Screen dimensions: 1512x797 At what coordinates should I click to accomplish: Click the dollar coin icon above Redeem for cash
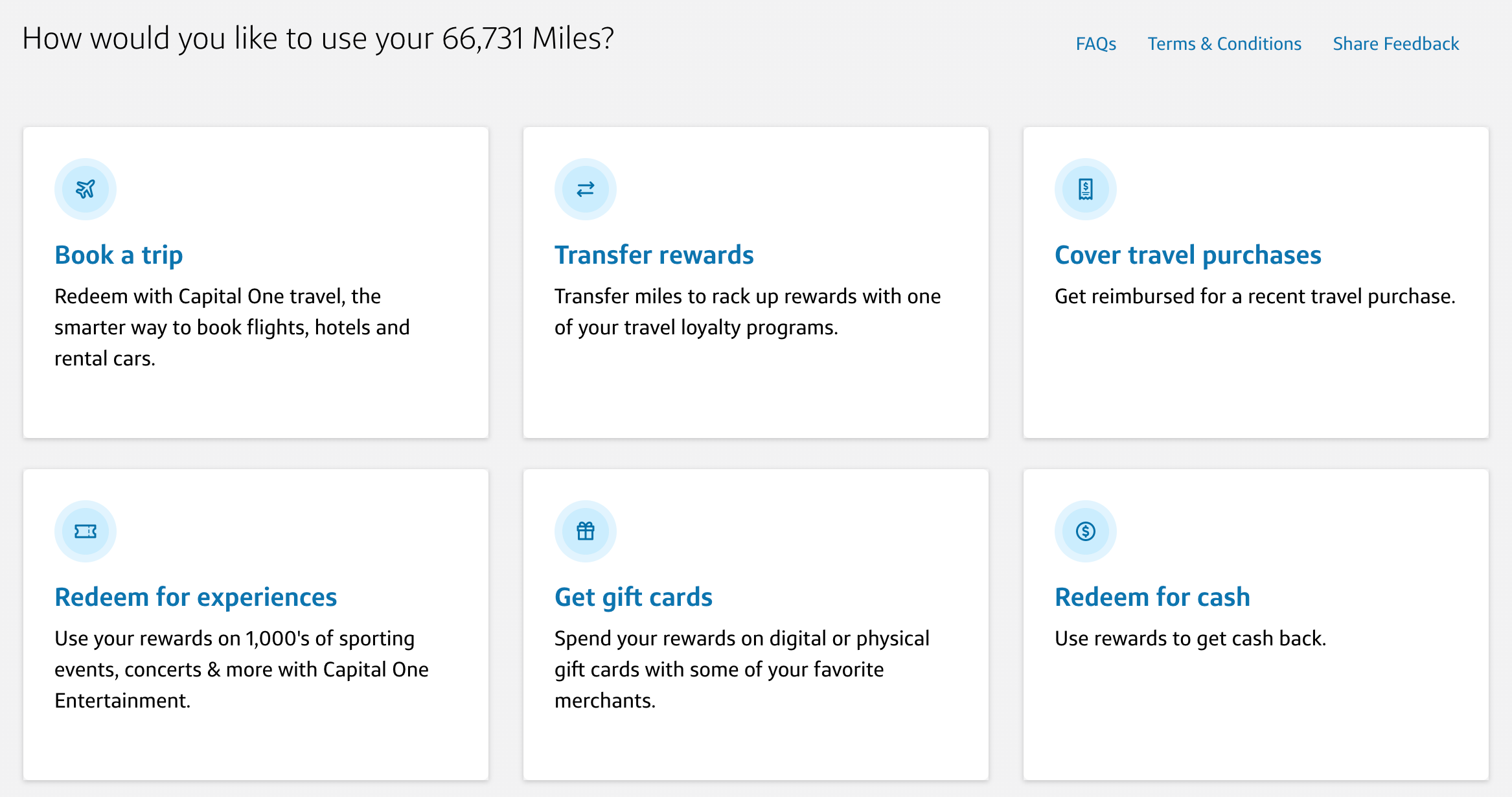click(x=1085, y=530)
